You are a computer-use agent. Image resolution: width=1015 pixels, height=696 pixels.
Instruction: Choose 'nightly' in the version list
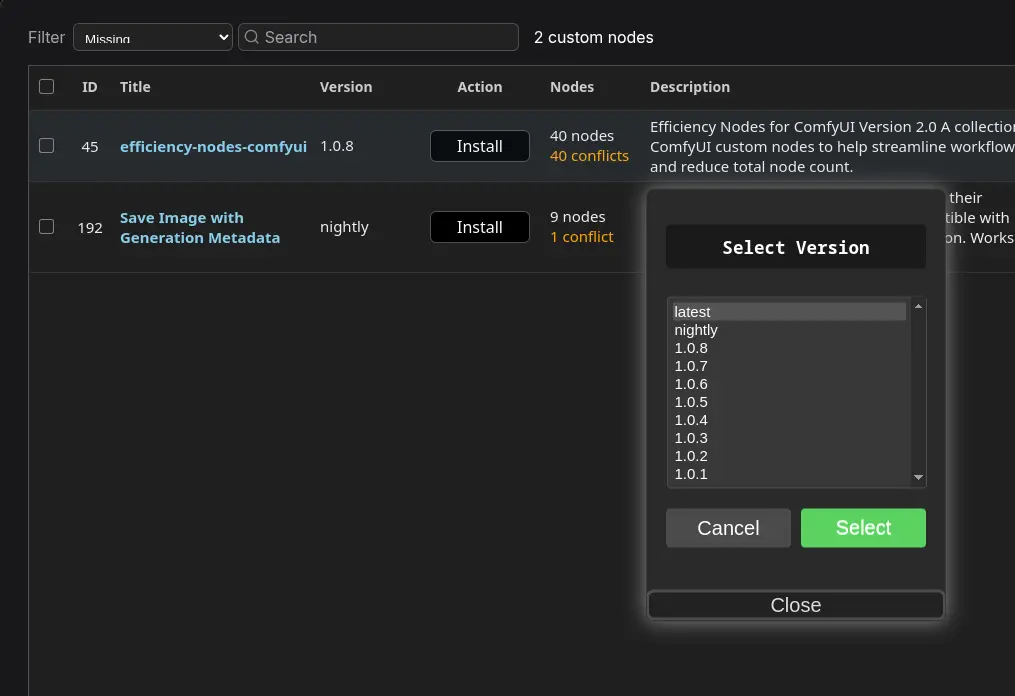coord(788,330)
